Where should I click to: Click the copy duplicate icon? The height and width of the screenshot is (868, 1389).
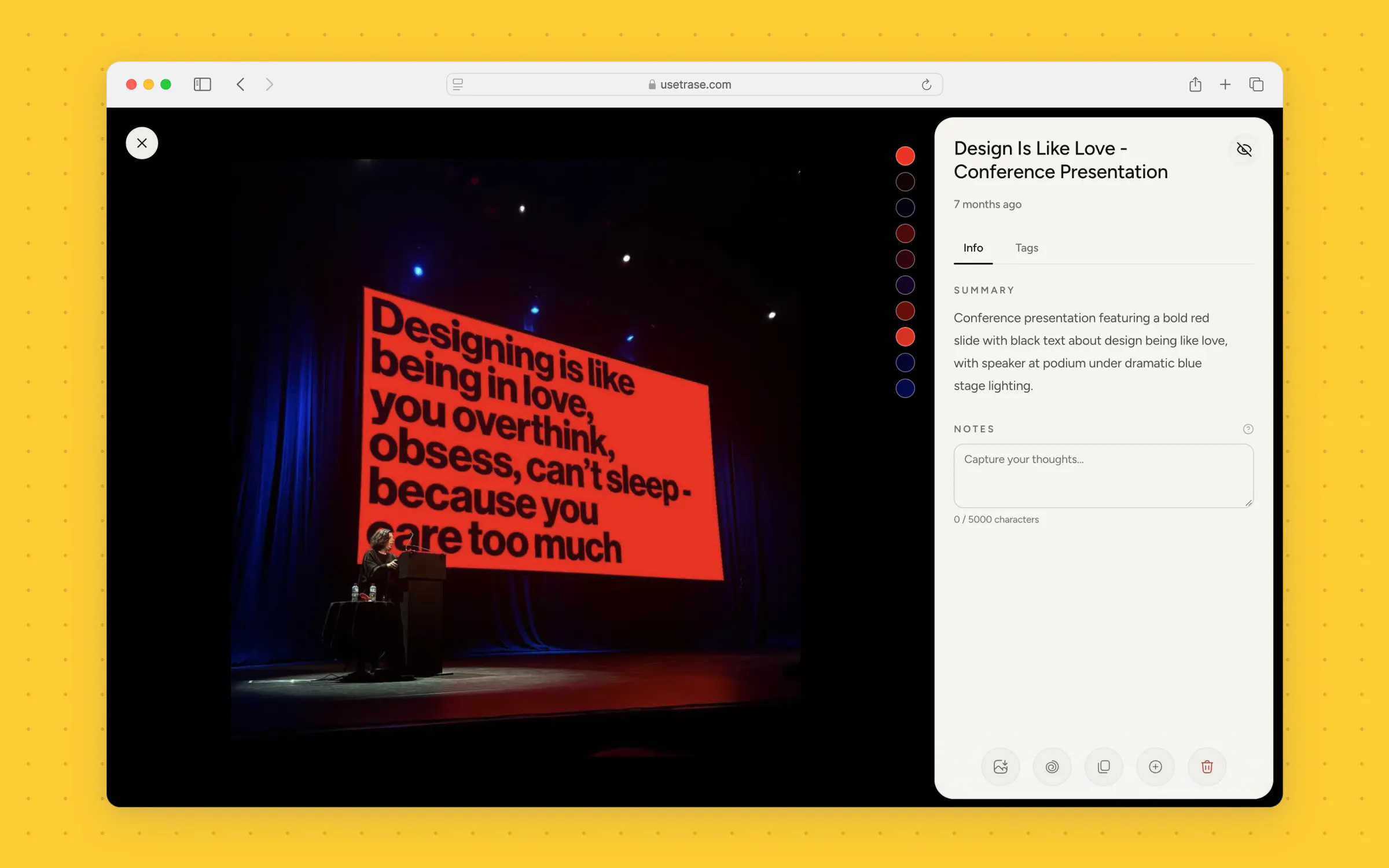coord(1104,767)
